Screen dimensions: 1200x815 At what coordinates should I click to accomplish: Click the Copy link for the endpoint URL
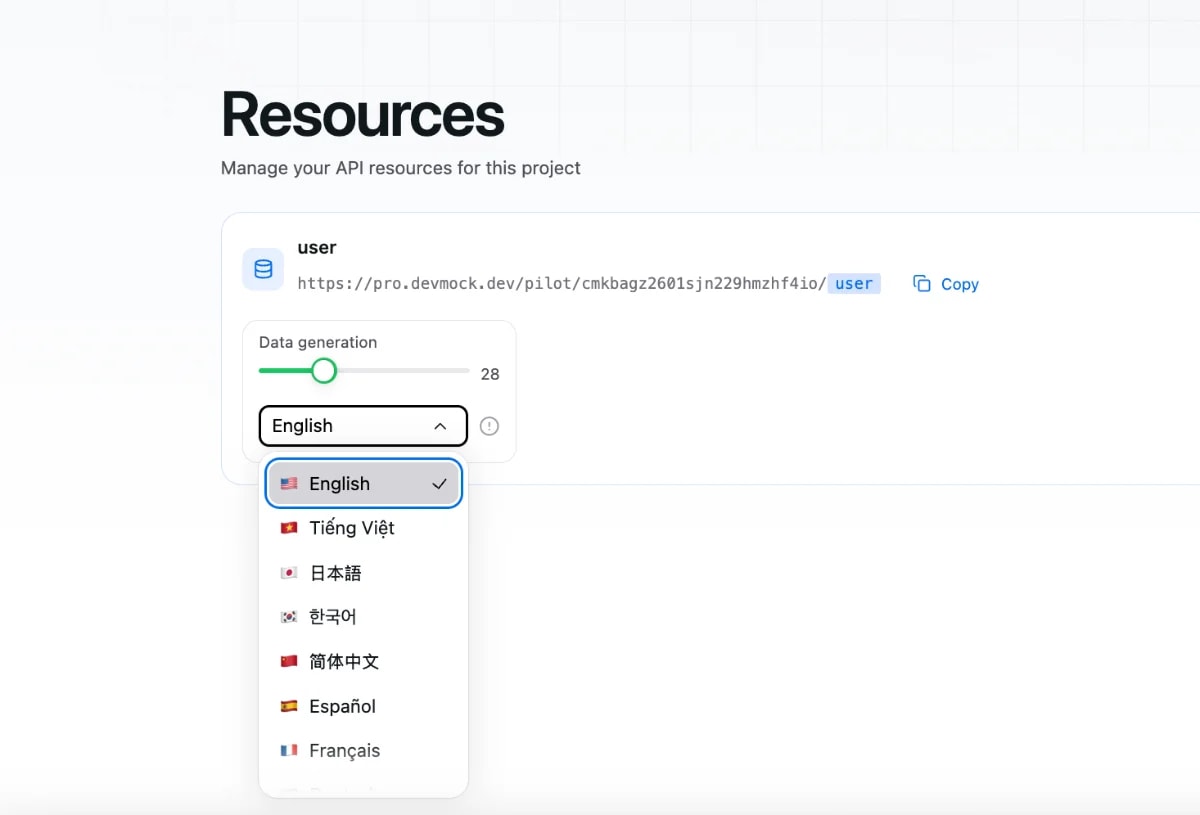959,283
